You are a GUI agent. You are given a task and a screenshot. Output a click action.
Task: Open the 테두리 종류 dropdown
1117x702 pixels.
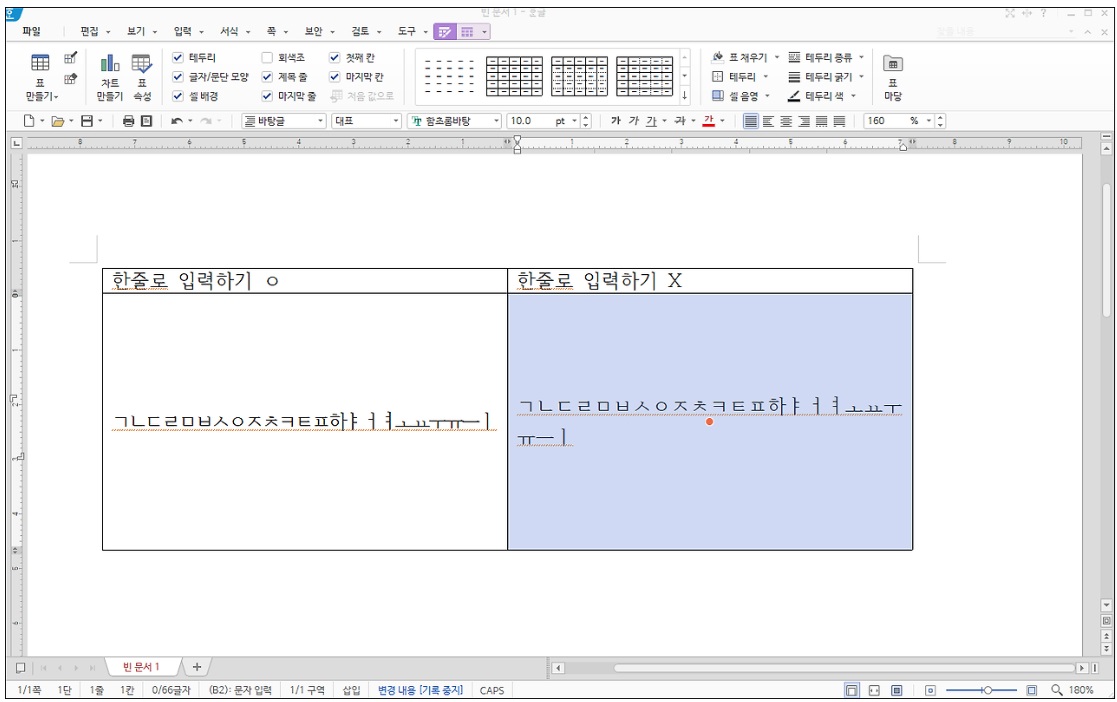861,57
